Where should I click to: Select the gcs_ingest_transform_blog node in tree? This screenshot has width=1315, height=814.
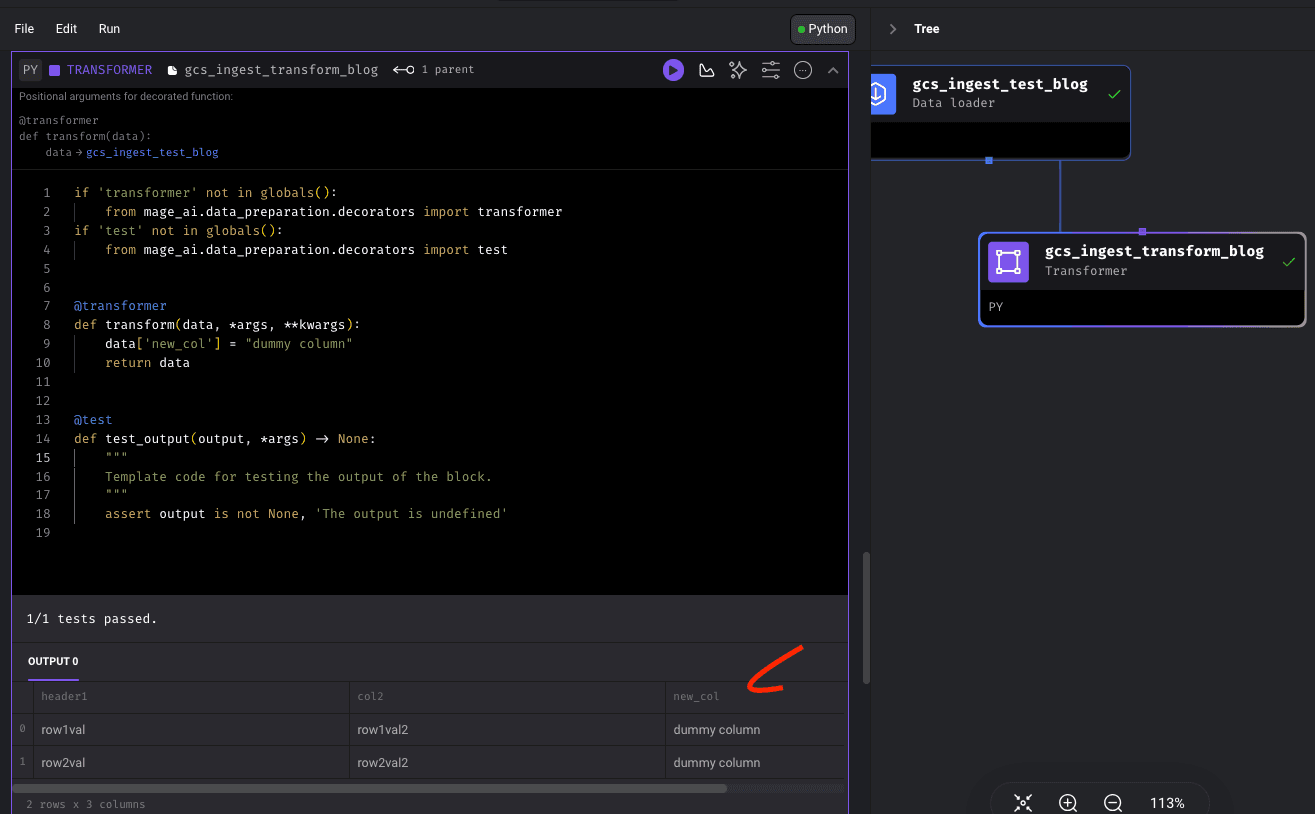coord(1142,279)
